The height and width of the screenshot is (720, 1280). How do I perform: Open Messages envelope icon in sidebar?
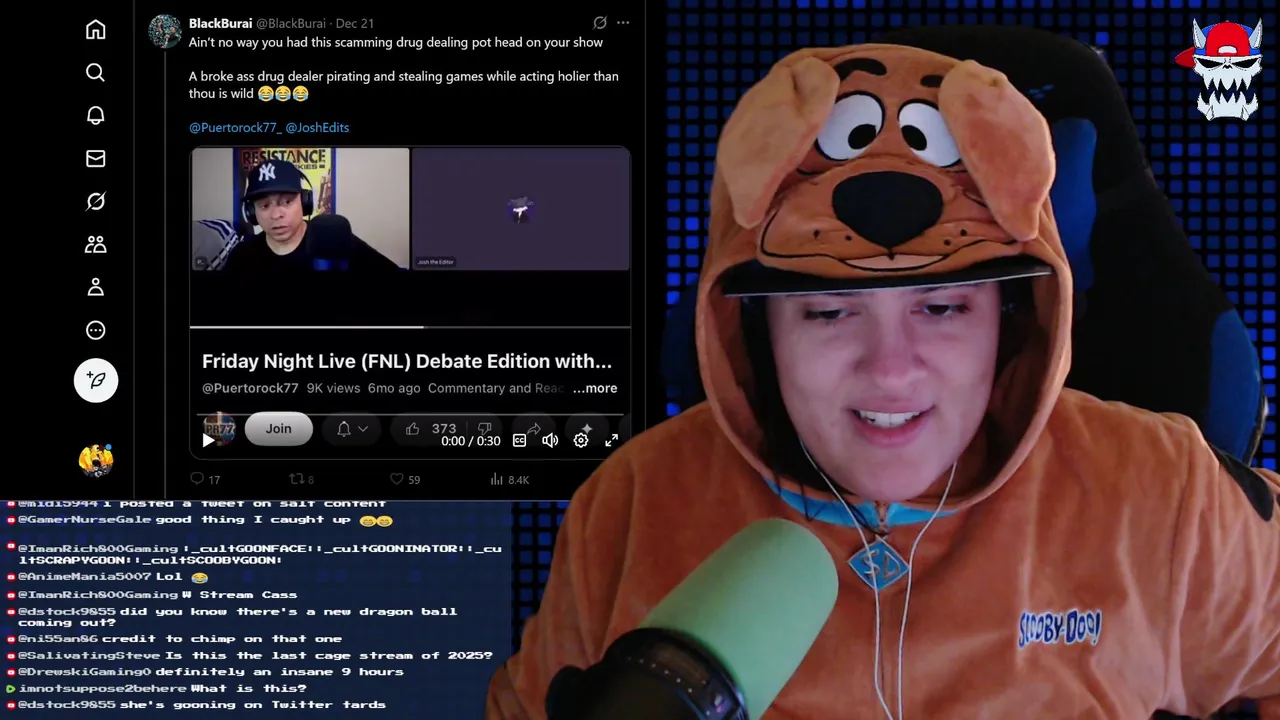point(95,158)
